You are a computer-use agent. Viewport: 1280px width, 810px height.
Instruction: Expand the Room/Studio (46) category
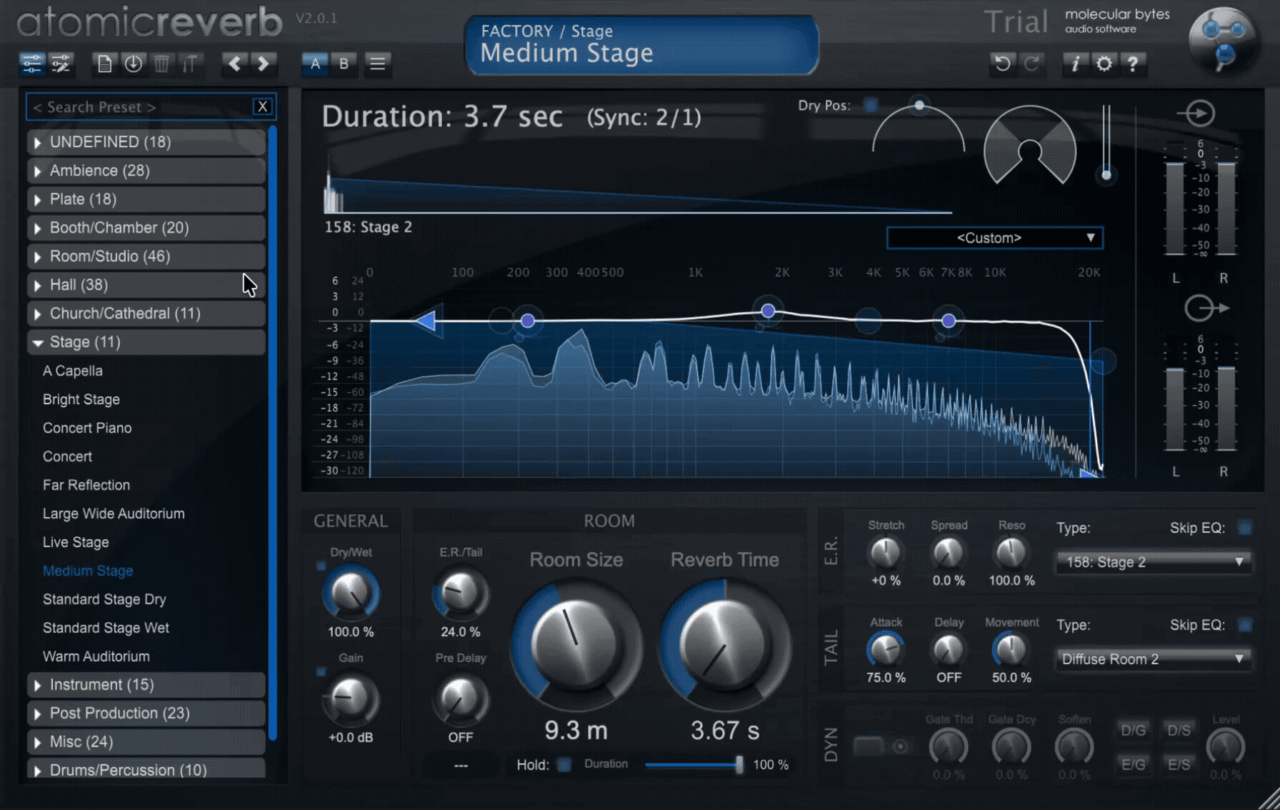point(146,256)
